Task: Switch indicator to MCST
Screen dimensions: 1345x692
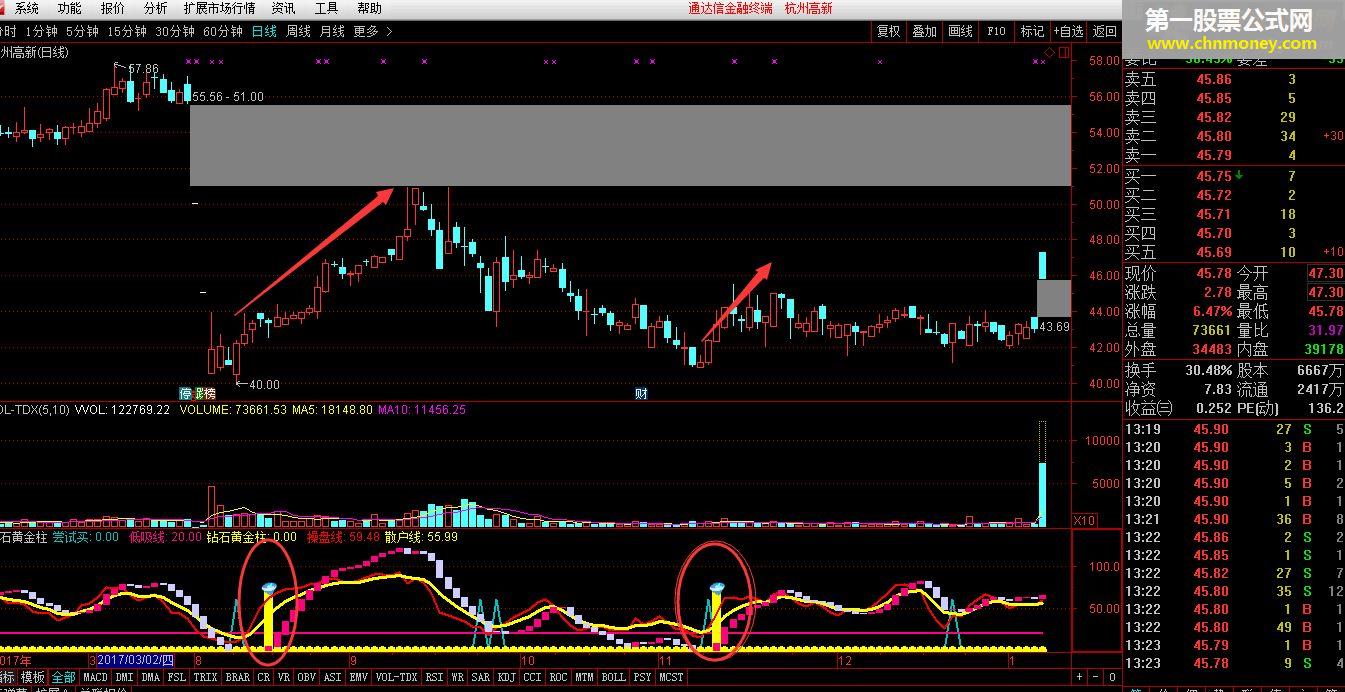Action: point(672,677)
